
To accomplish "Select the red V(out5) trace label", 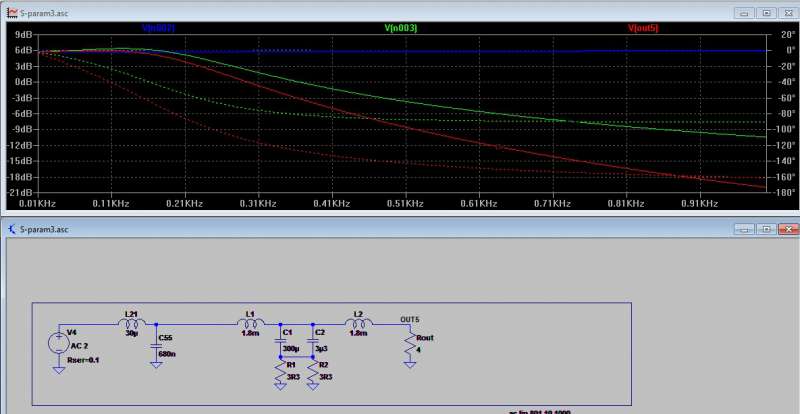I will tap(643, 28).
